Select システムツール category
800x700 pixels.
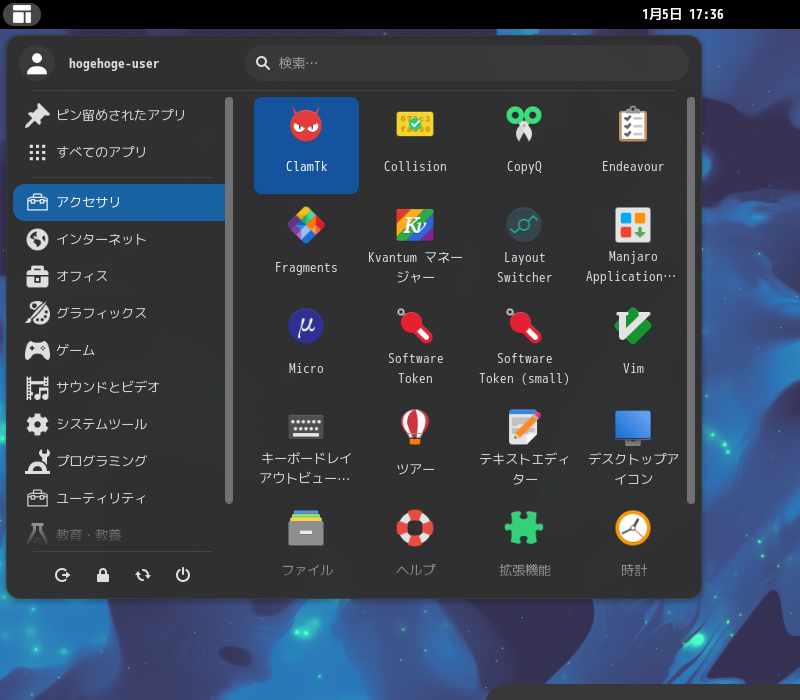(119, 424)
